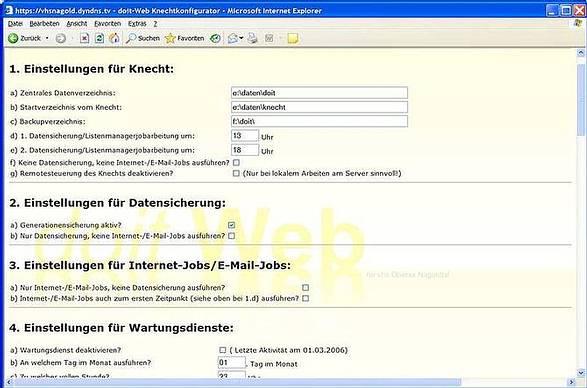Click the Zentrales Datenverzeichnis input field

[x=319, y=93]
